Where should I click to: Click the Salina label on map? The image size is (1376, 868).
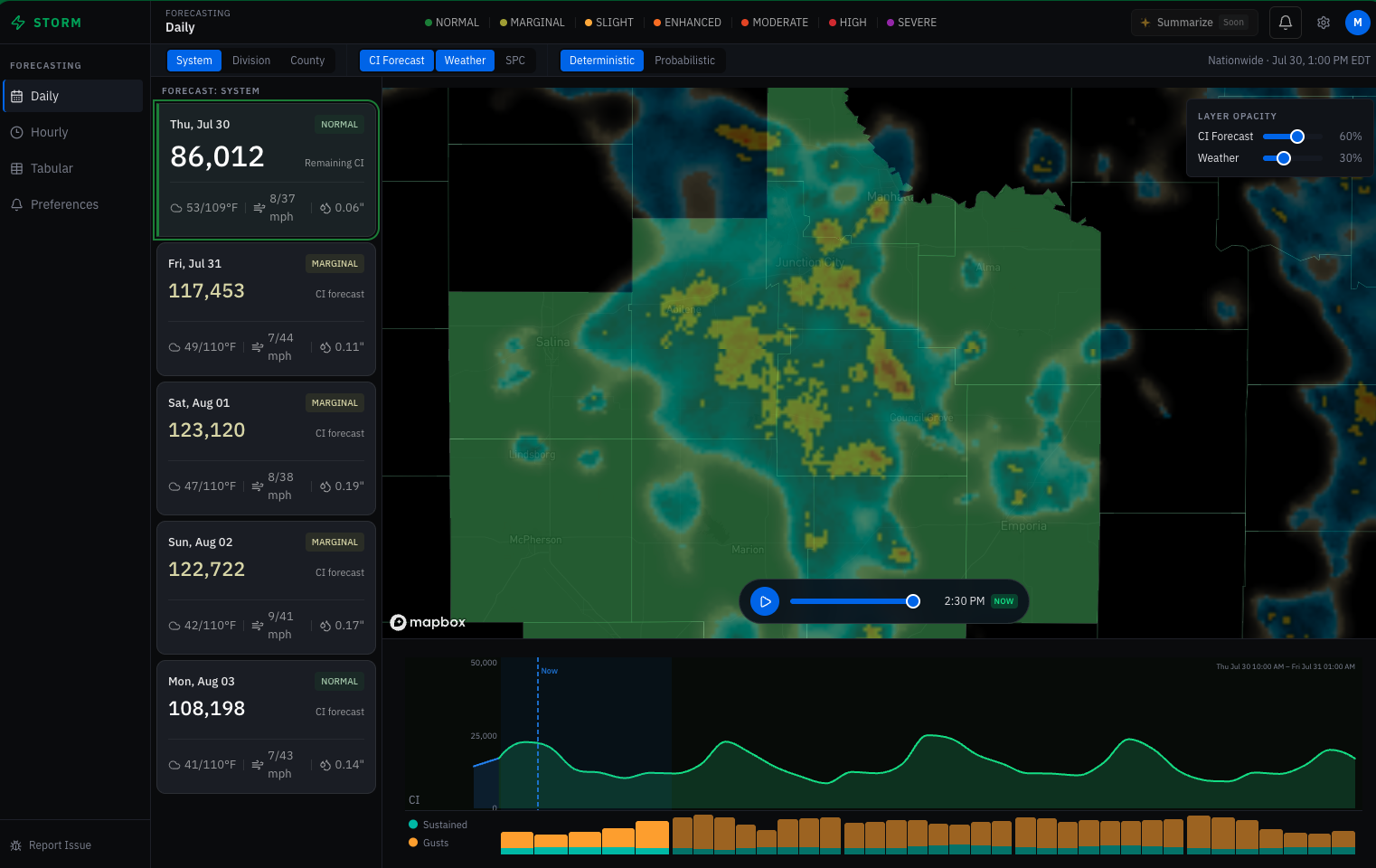[552, 343]
